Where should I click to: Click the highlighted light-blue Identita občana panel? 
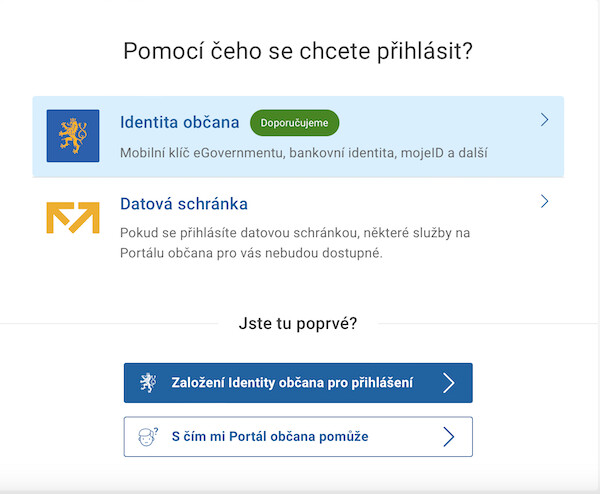tap(298, 137)
